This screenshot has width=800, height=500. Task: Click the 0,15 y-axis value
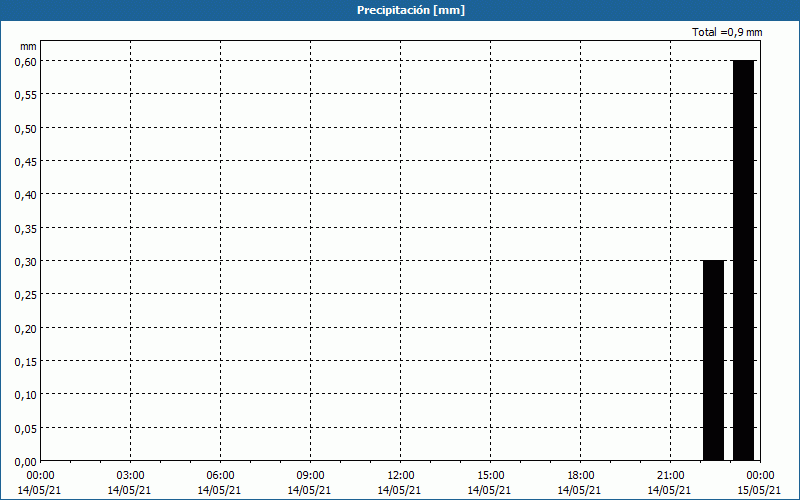click(26, 362)
